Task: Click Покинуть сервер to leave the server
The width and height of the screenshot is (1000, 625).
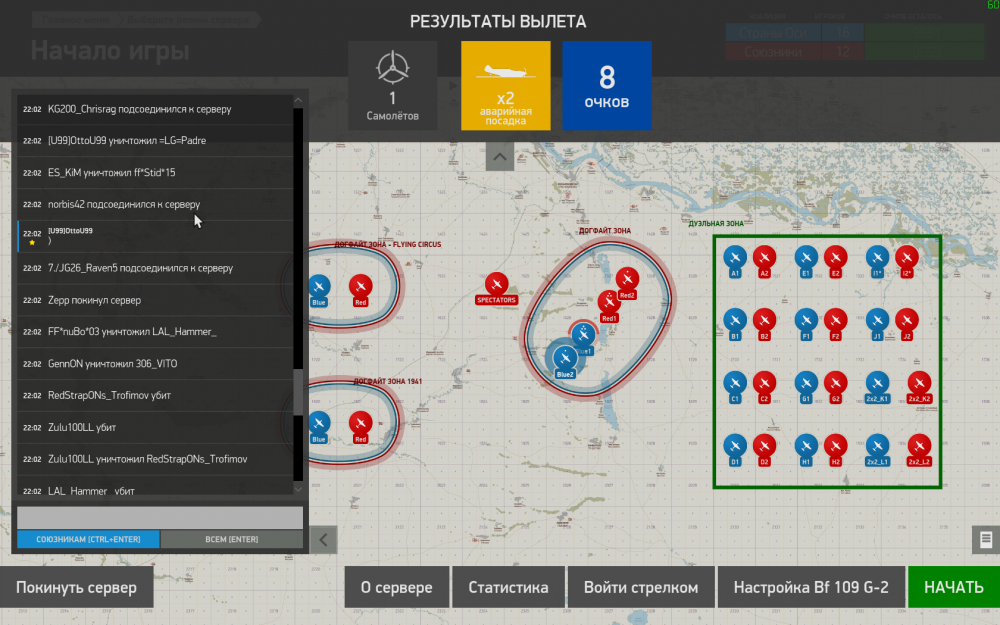Action: (76, 587)
